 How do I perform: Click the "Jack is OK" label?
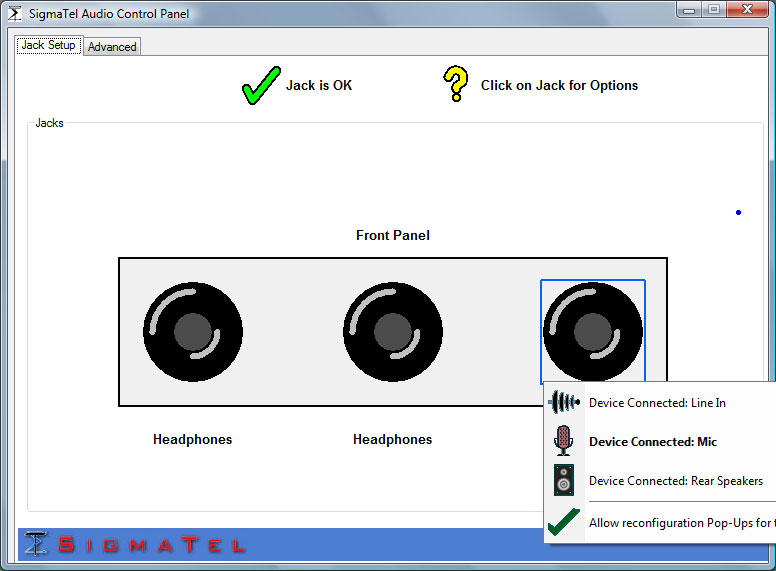319,86
